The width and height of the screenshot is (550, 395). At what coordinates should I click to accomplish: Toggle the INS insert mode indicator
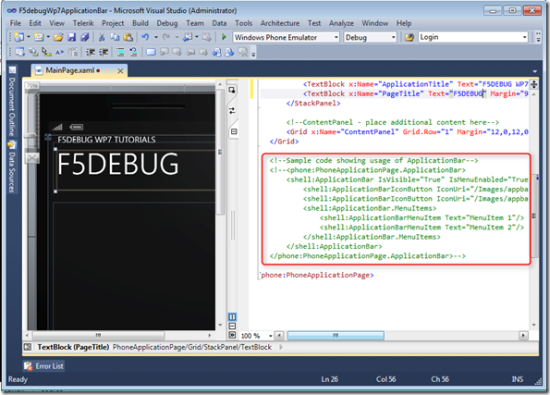point(517,379)
